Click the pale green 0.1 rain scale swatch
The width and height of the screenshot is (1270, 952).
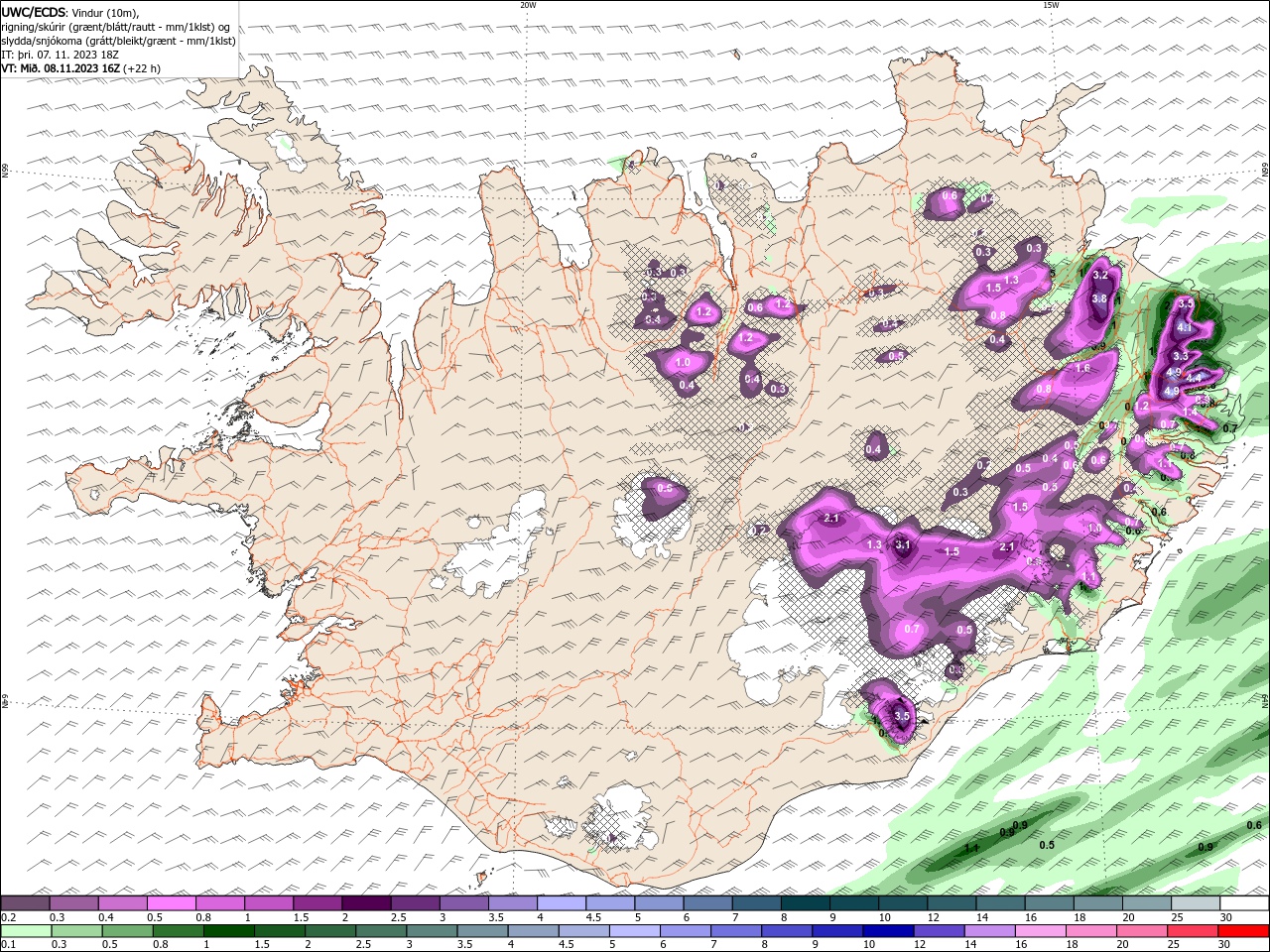(x=25, y=931)
